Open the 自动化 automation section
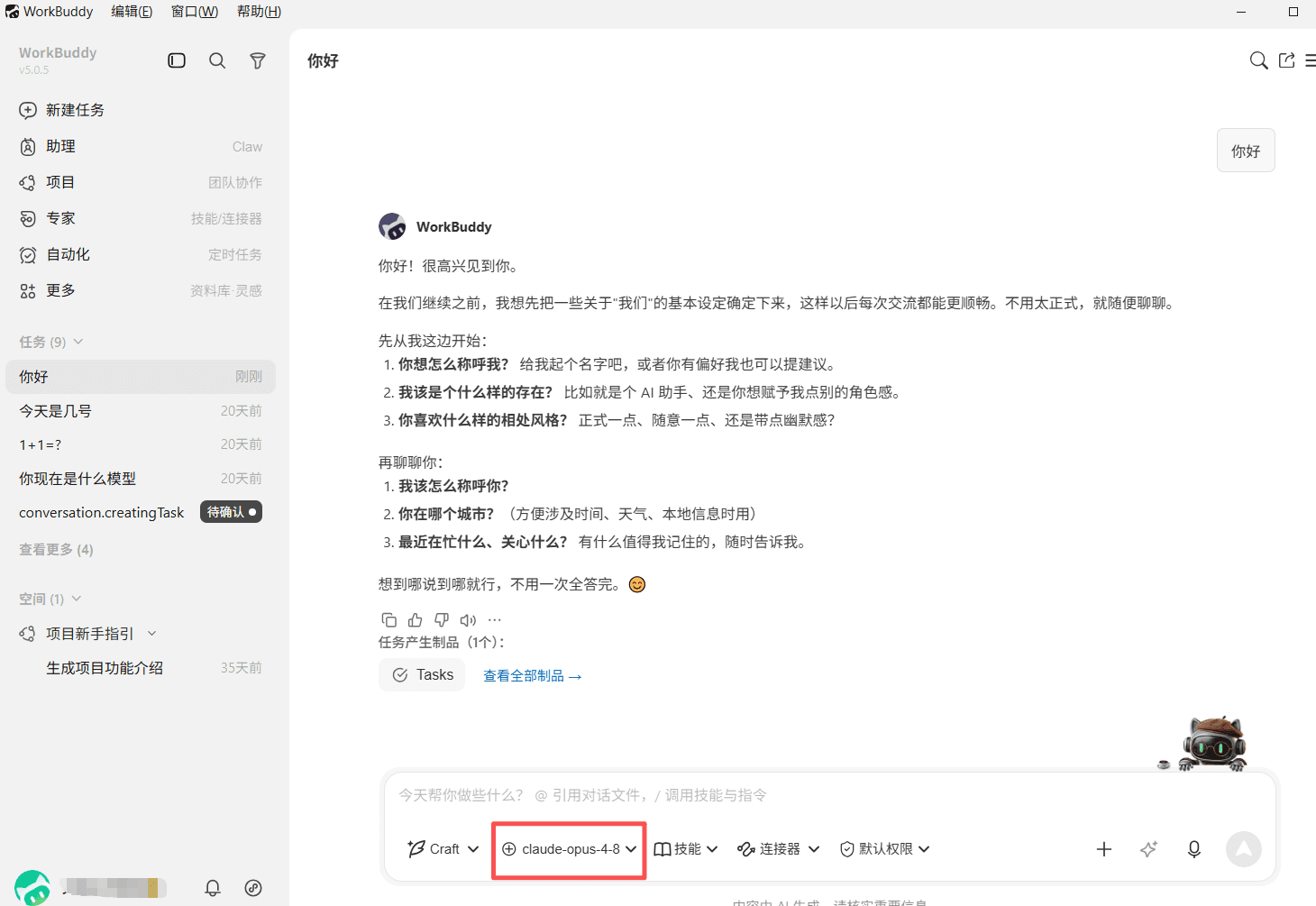The width and height of the screenshot is (1316, 906). click(x=141, y=254)
